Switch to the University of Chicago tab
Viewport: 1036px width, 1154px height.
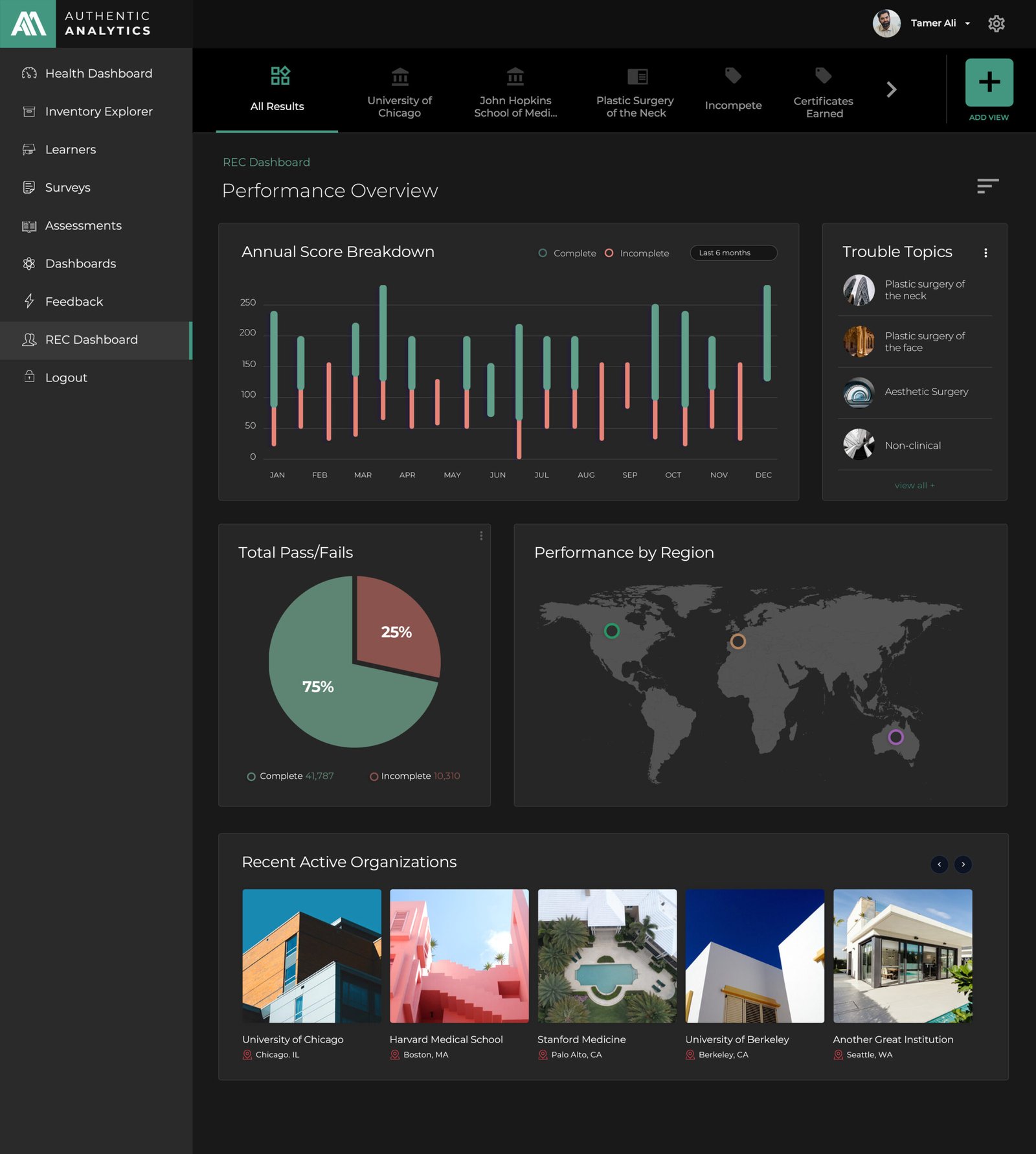(400, 91)
